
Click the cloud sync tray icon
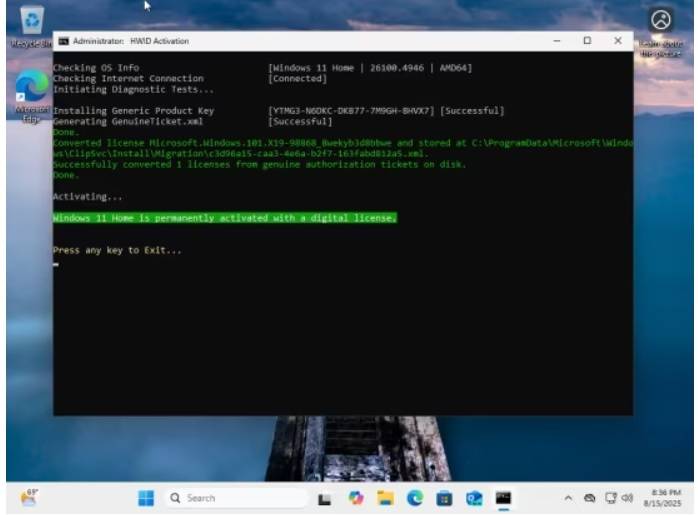tap(589, 498)
